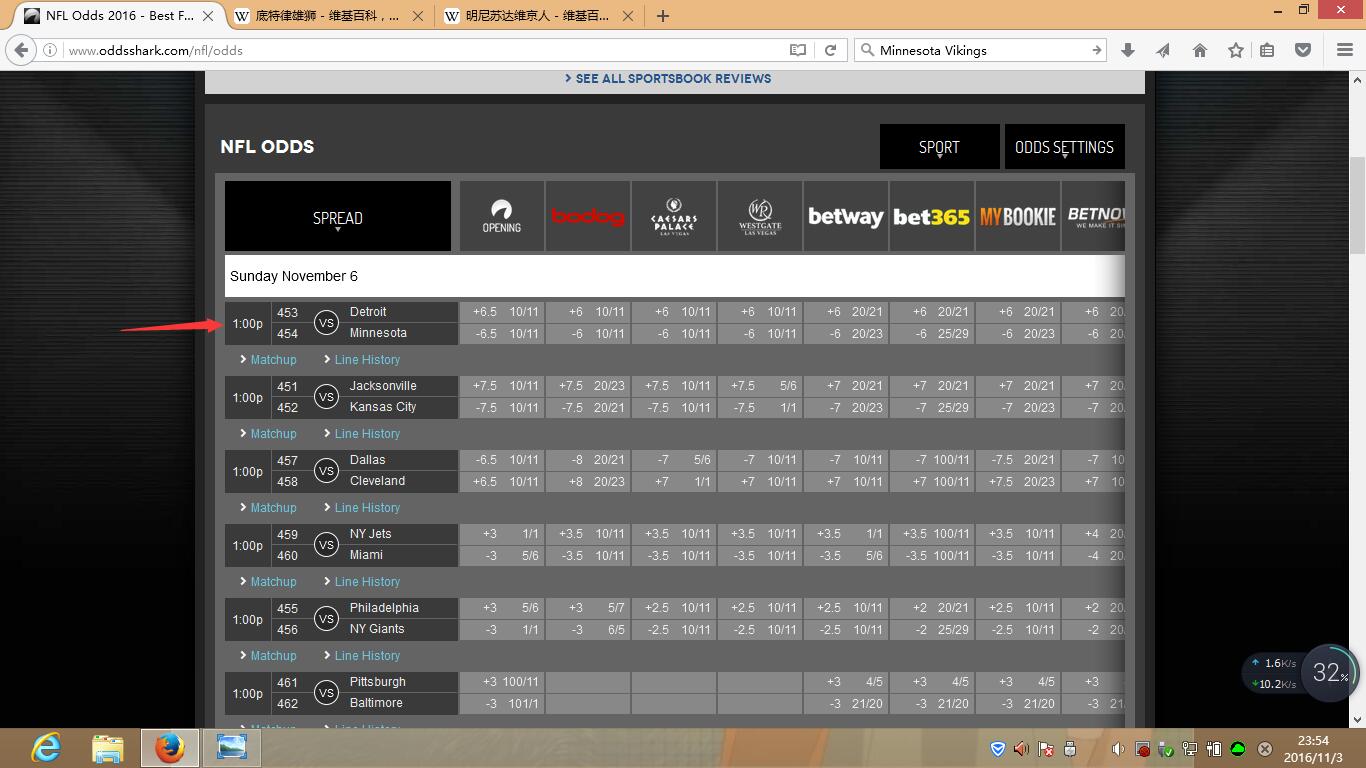Click the VS icon for Pittsburgh vs Baltimore

pyautogui.click(x=326, y=693)
